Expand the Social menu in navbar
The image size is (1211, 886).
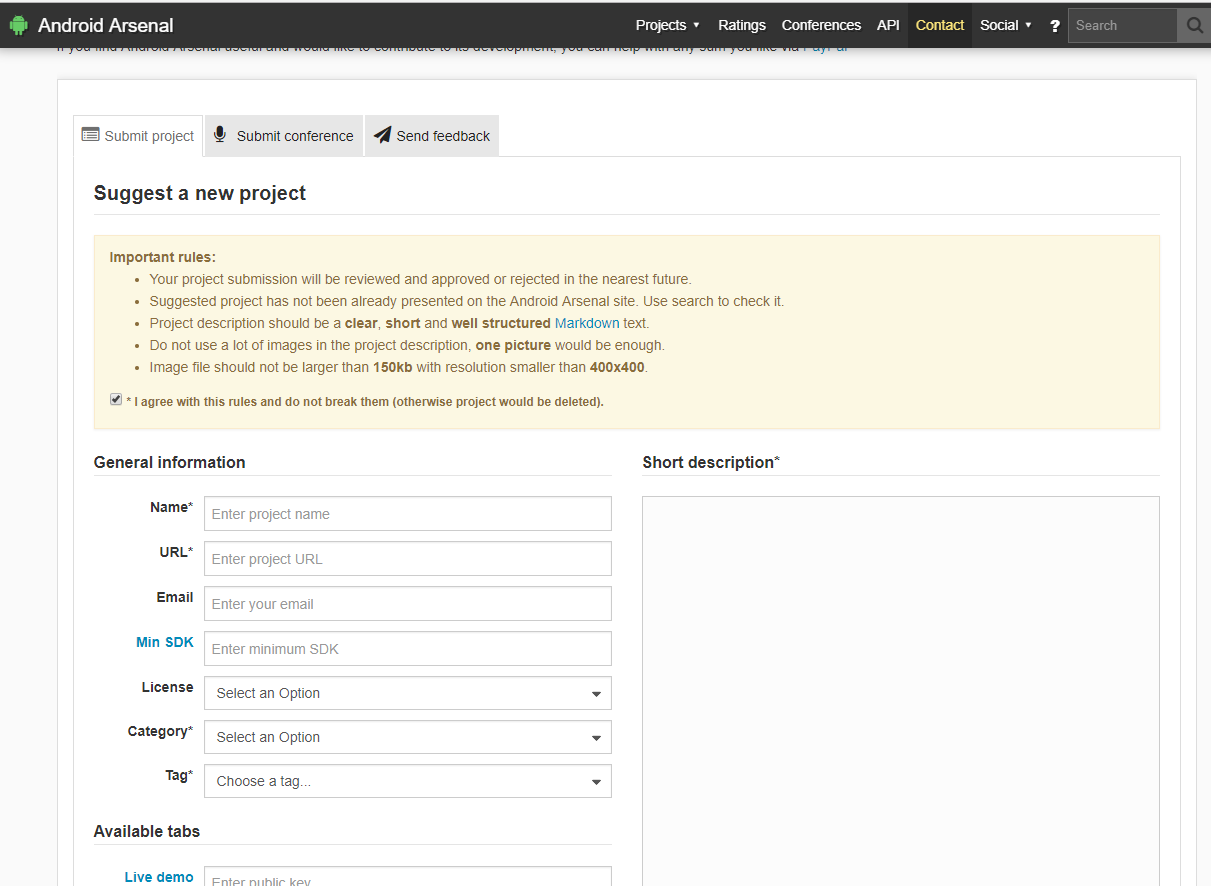pos(1005,25)
